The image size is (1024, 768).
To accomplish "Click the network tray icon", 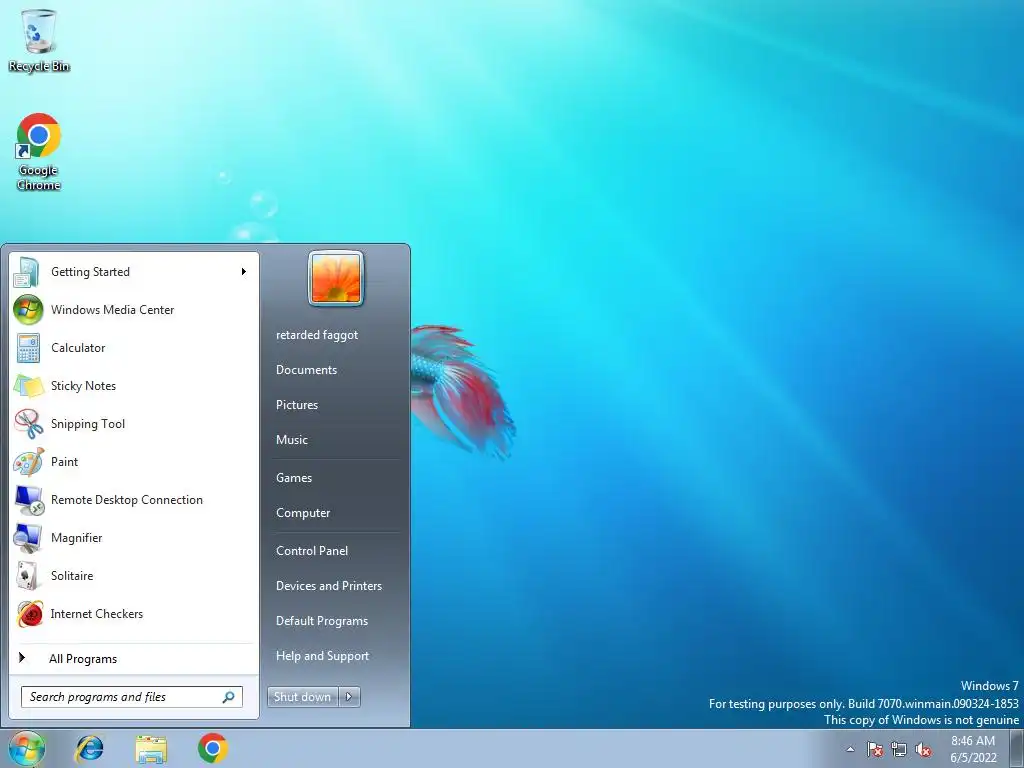I will [x=899, y=749].
